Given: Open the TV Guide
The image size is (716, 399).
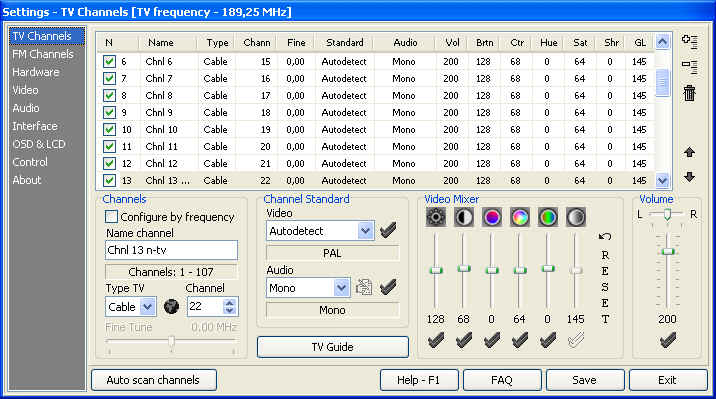Looking at the screenshot, I should (333, 347).
